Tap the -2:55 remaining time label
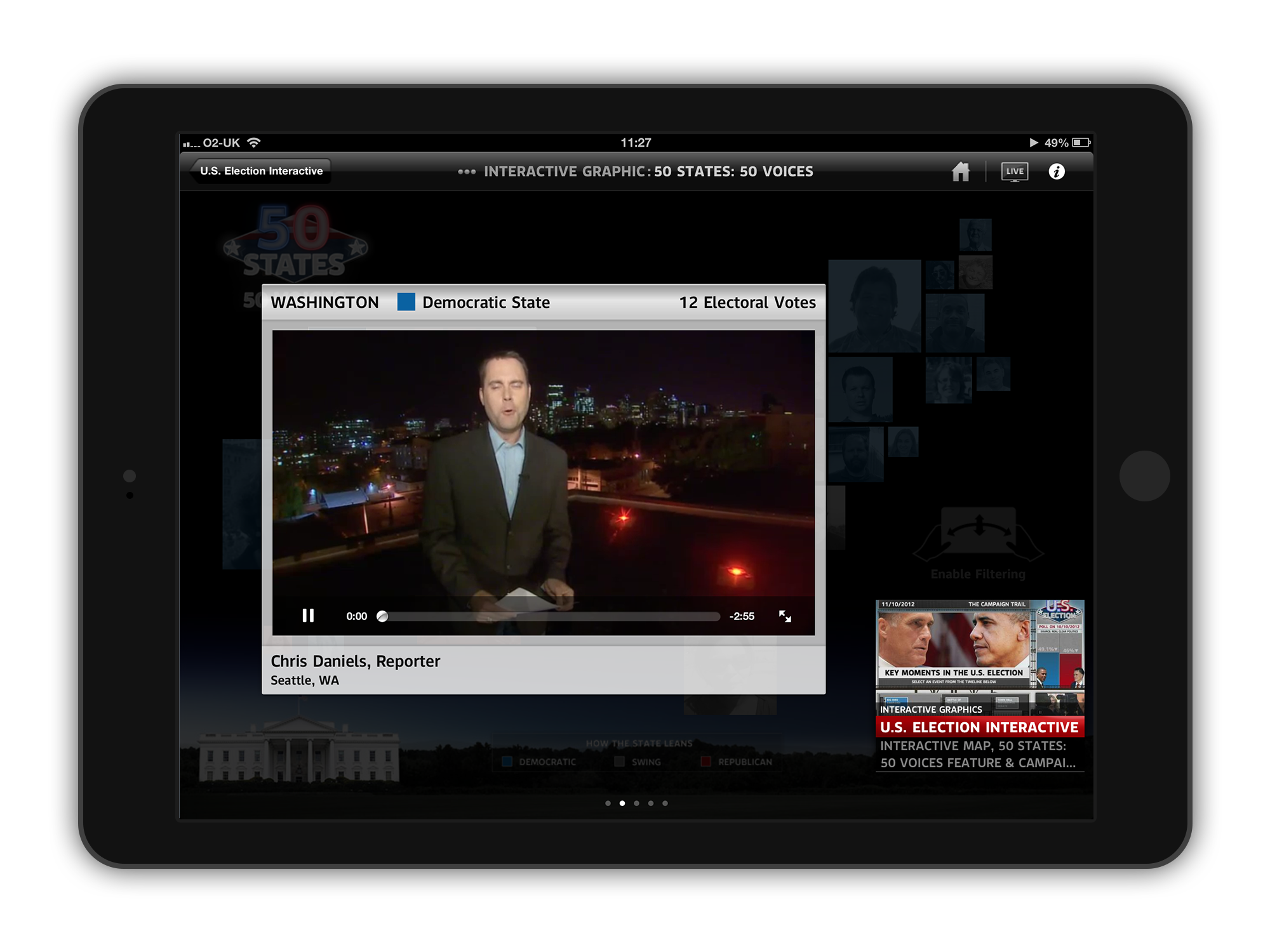1270x952 pixels. 742,616
